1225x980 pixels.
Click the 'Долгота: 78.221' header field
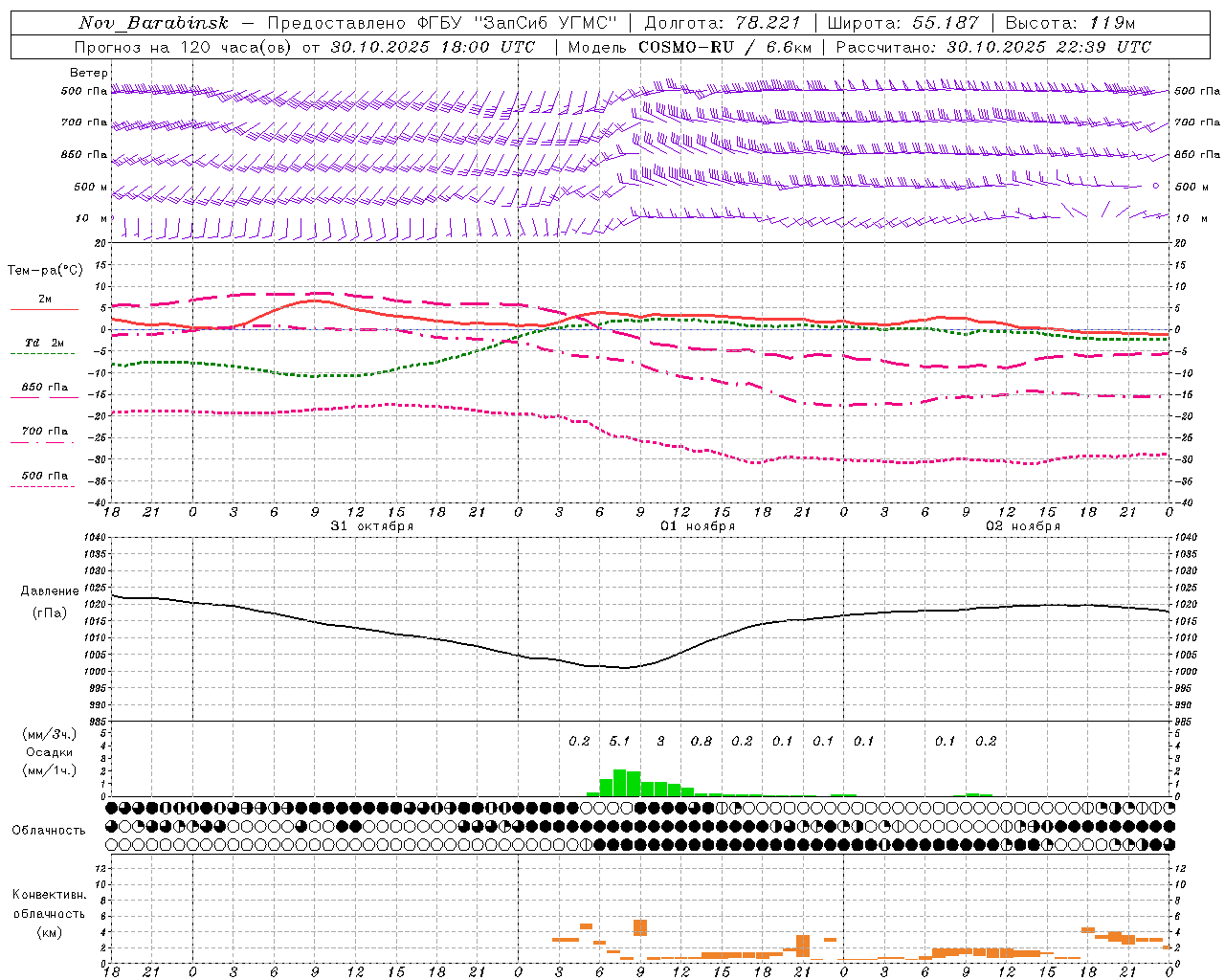pyautogui.click(x=723, y=23)
